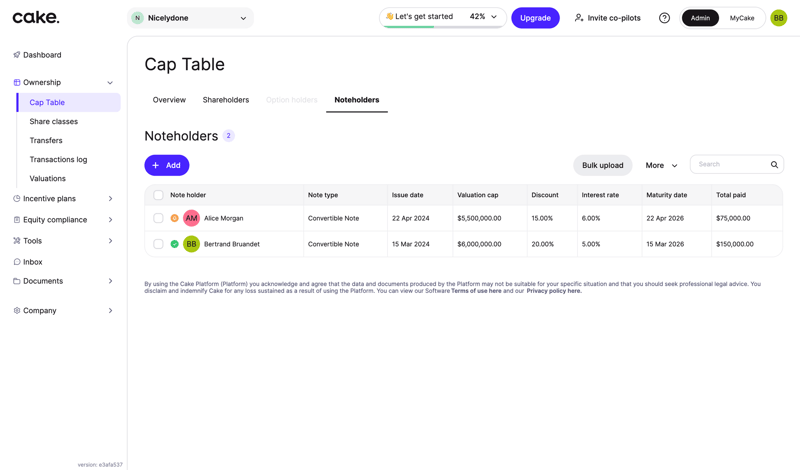
Task: Go to Dashboard in the sidebar
Action: [x=42, y=55]
